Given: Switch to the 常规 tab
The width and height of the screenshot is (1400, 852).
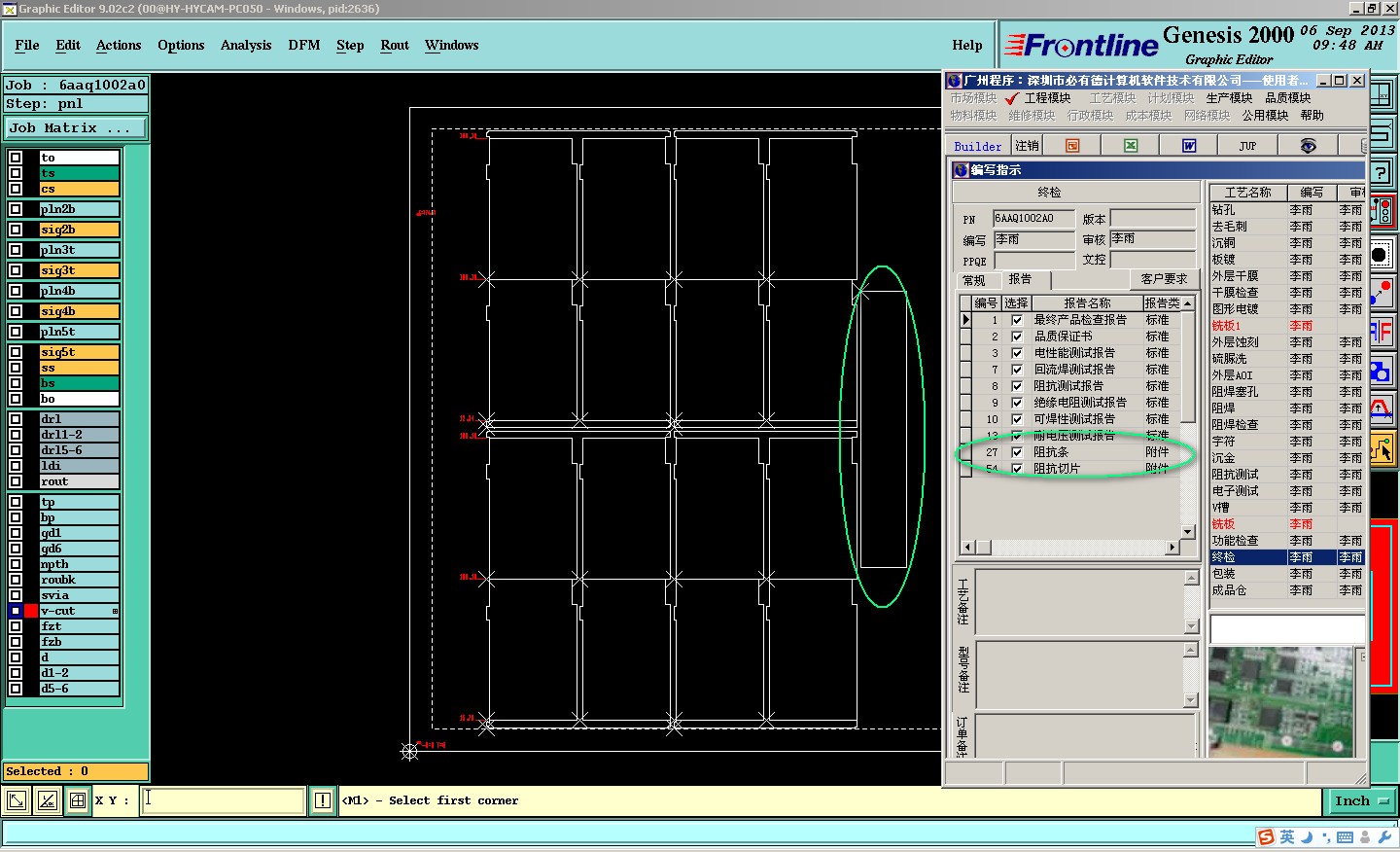Looking at the screenshot, I should point(973,280).
